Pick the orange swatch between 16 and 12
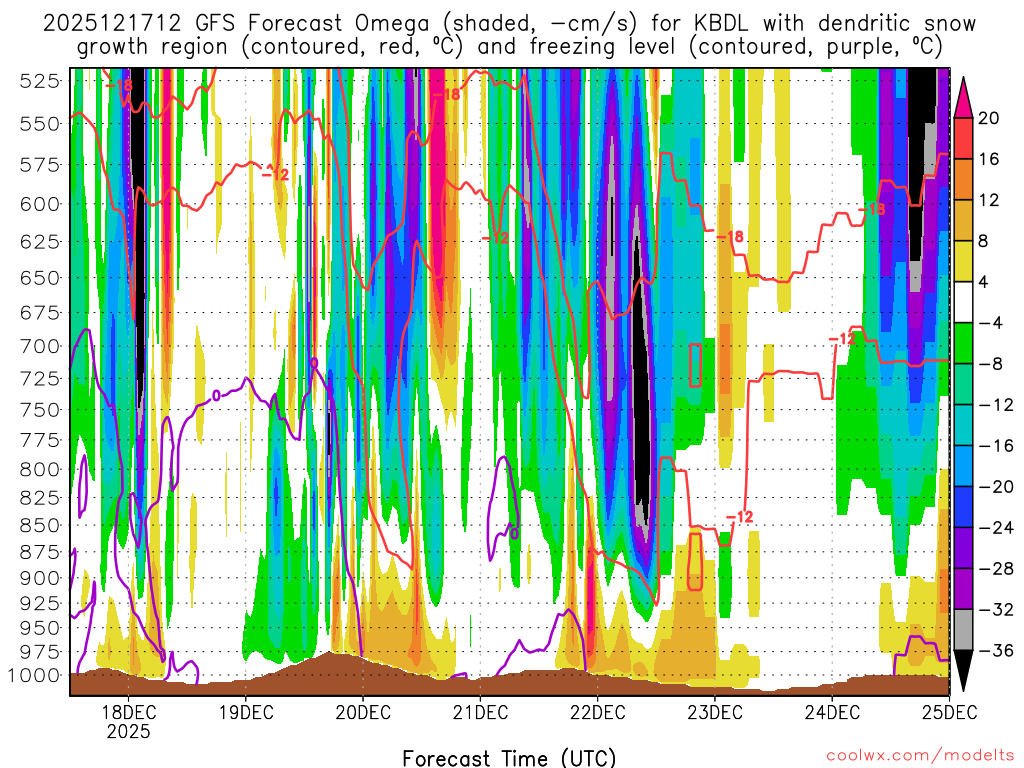Screen dimensions: 1024x768 tap(963, 180)
